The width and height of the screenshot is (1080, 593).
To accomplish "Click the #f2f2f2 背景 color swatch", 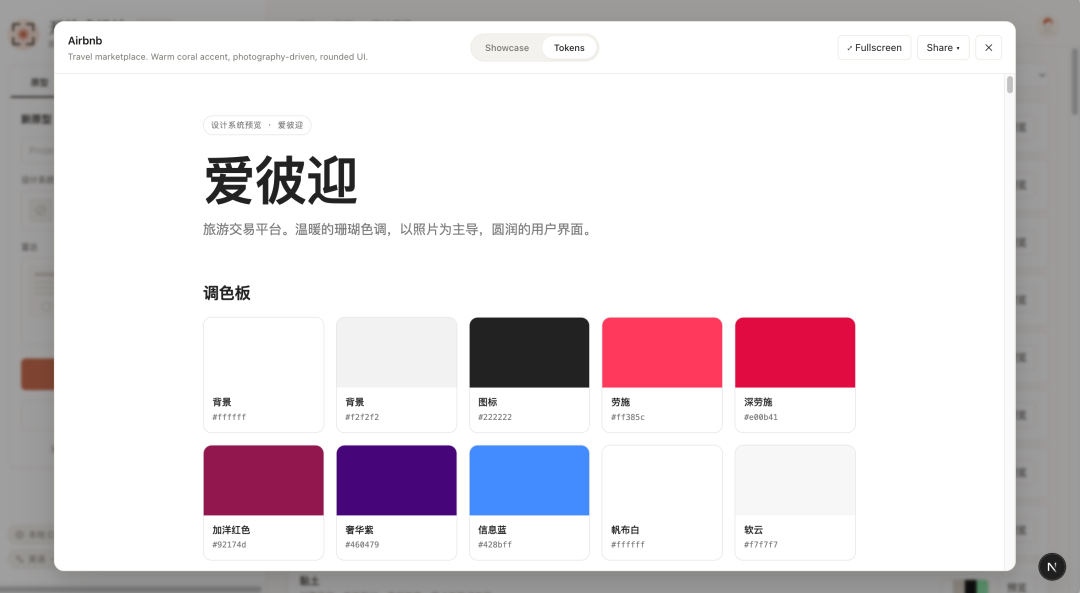I will pyautogui.click(x=396, y=375).
